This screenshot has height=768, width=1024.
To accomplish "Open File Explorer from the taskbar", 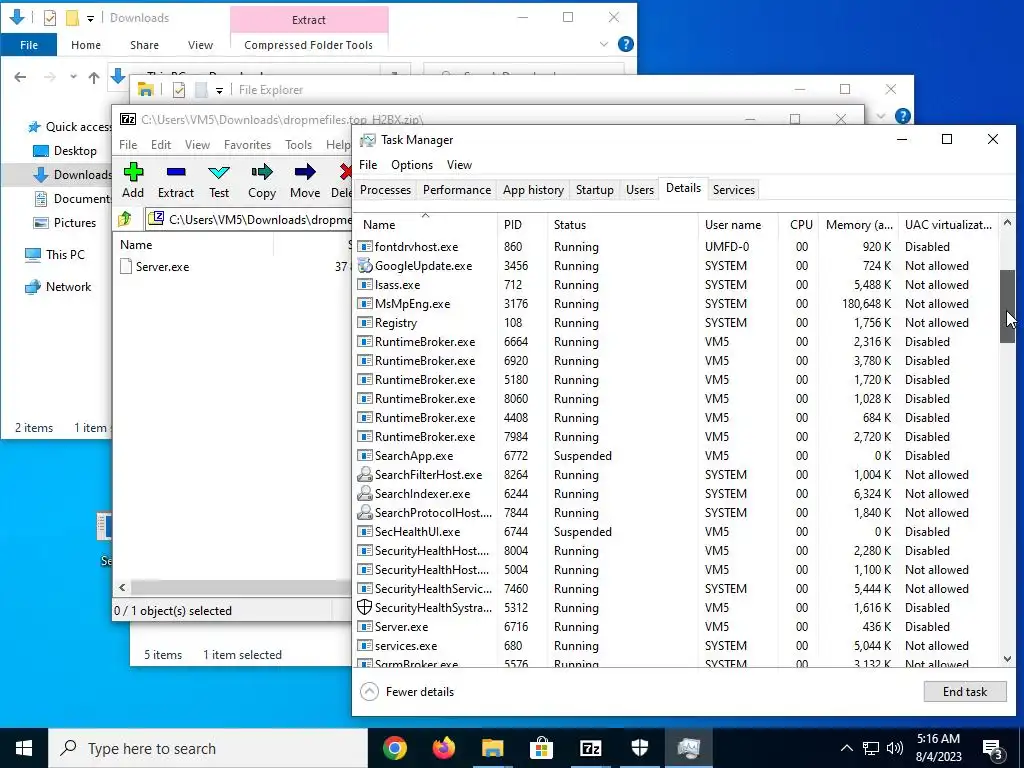I will tap(492, 748).
